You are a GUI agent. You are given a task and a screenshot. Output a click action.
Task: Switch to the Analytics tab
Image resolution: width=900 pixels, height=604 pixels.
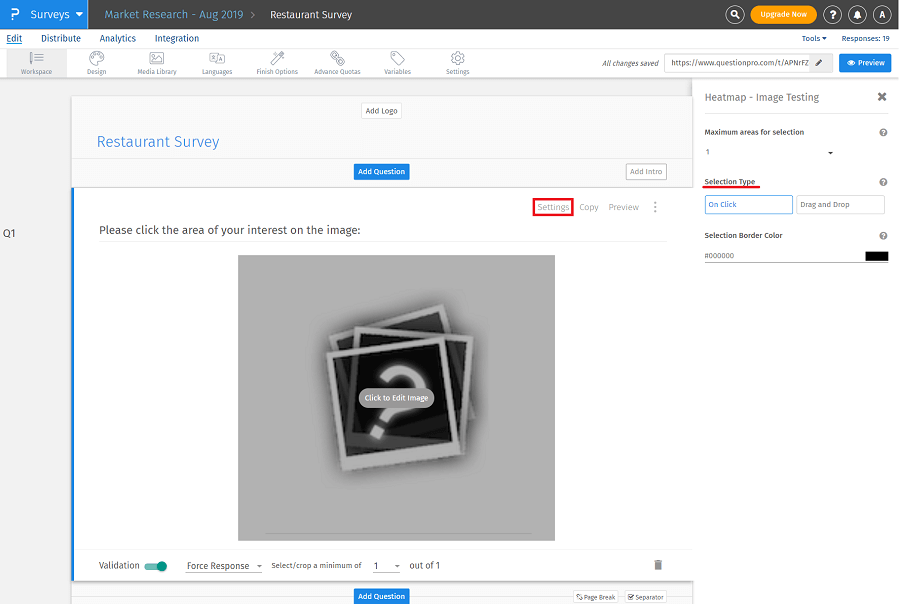point(117,38)
